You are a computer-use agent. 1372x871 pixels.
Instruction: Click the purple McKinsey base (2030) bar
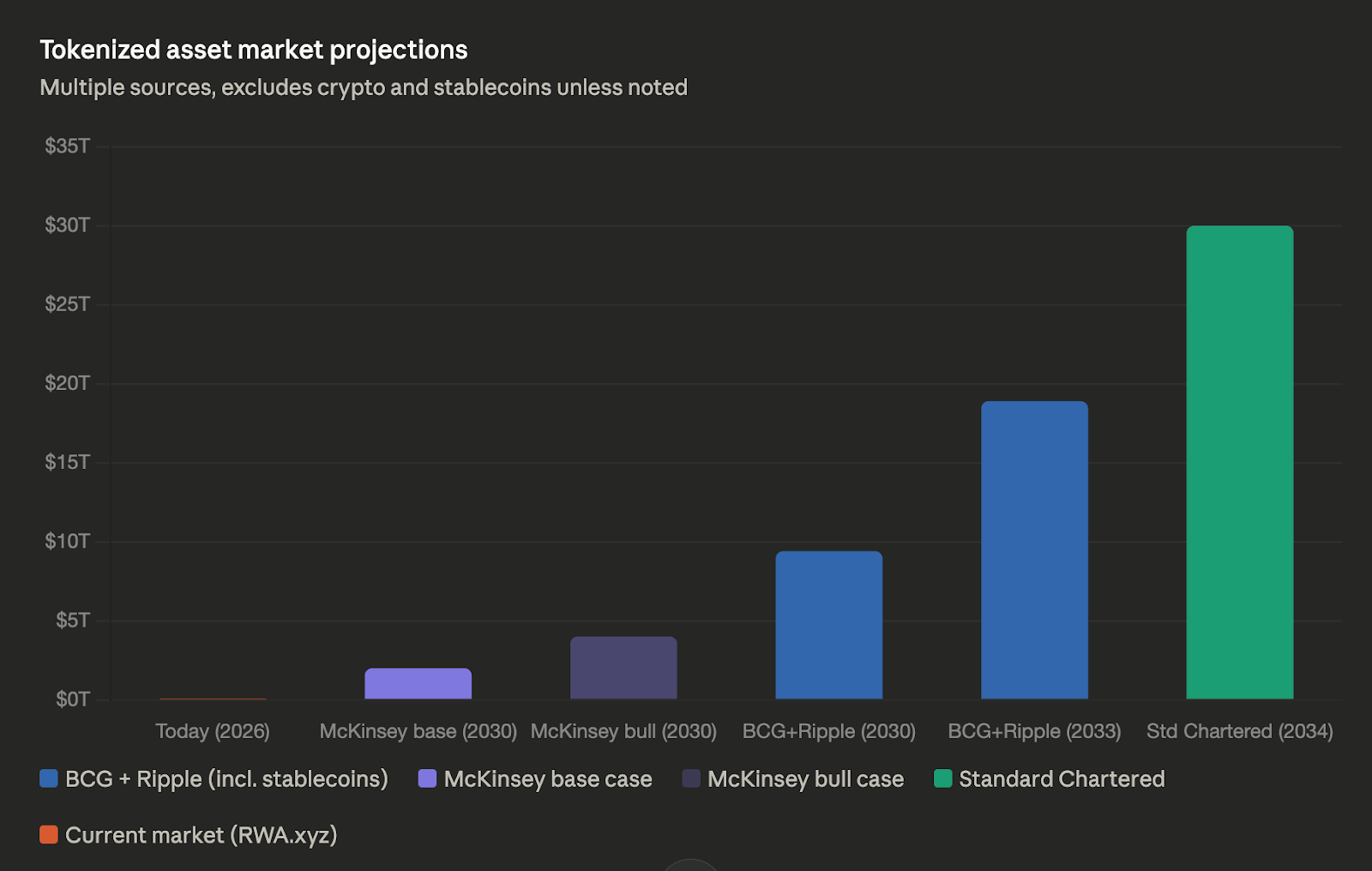pos(418,684)
